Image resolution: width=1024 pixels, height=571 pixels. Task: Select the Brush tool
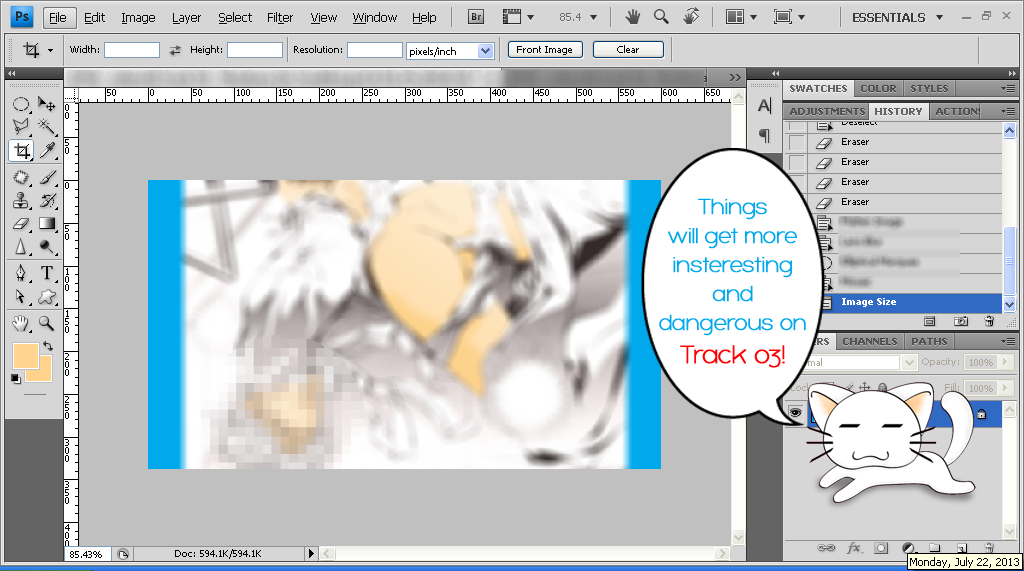tap(46, 178)
